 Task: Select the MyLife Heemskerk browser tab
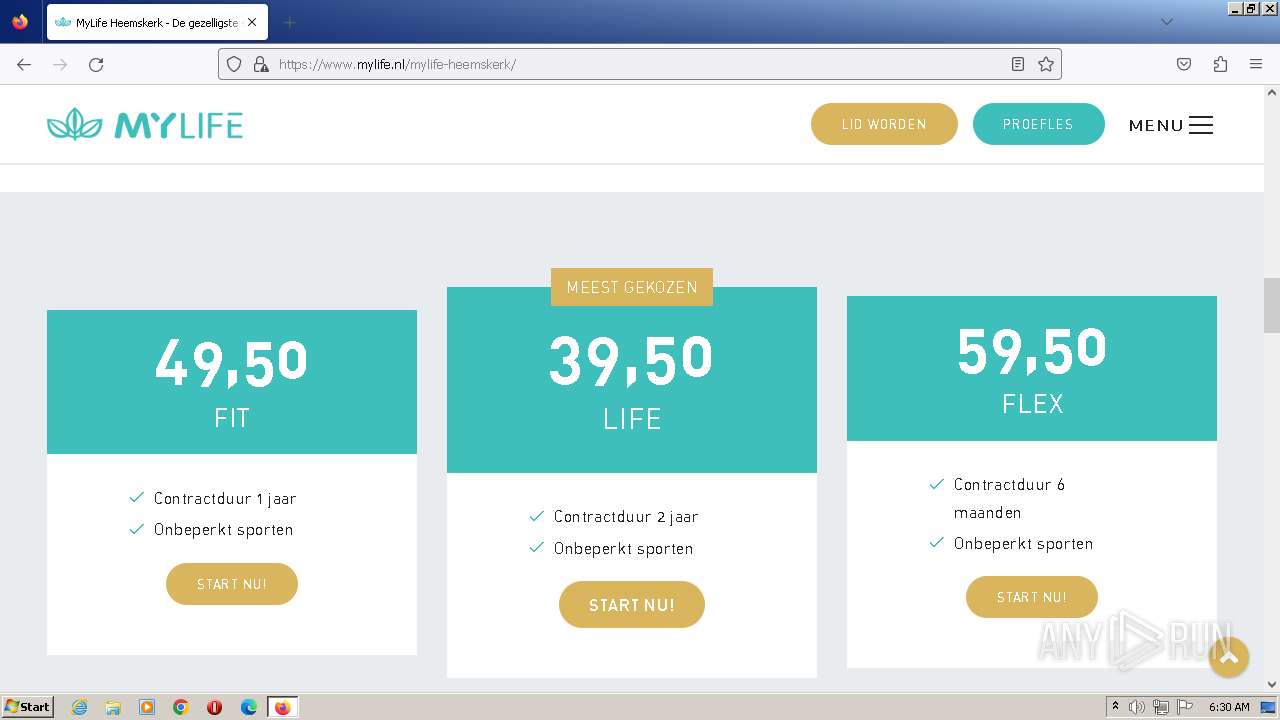(x=157, y=22)
